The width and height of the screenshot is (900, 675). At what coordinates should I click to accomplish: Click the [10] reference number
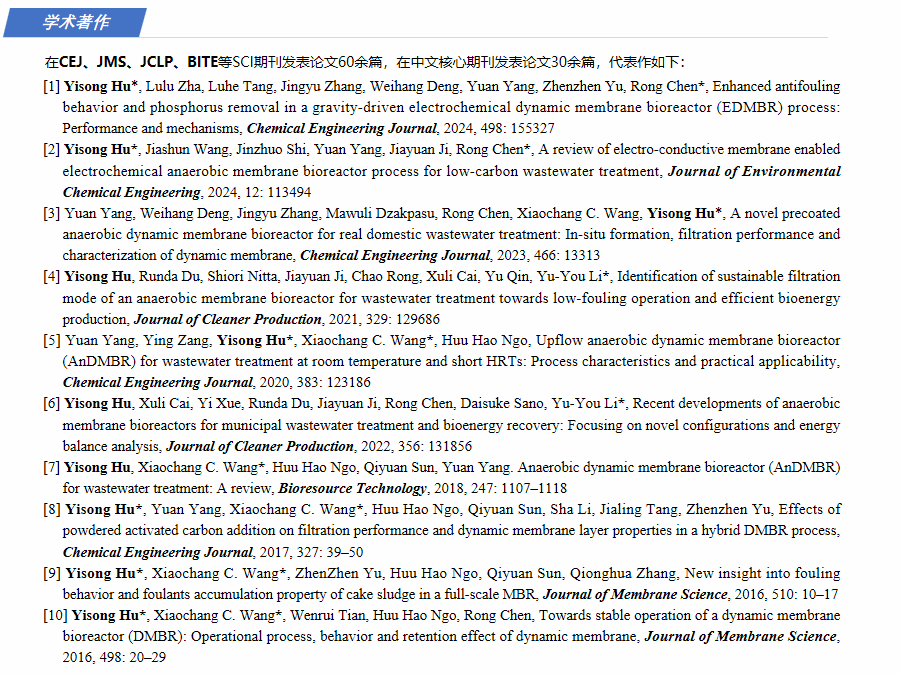click(x=55, y=615)
